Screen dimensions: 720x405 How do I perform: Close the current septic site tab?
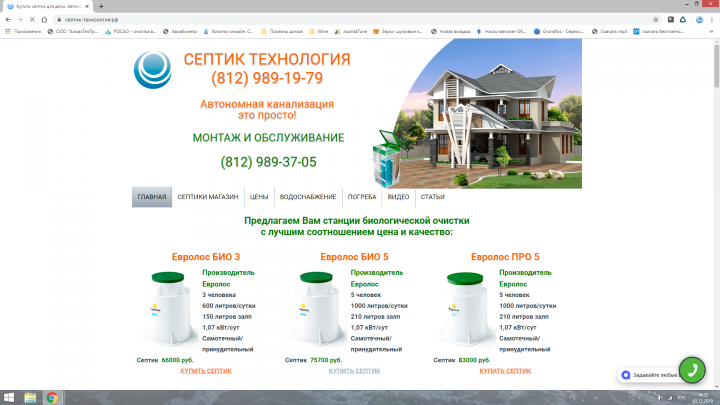coord(87,6)
